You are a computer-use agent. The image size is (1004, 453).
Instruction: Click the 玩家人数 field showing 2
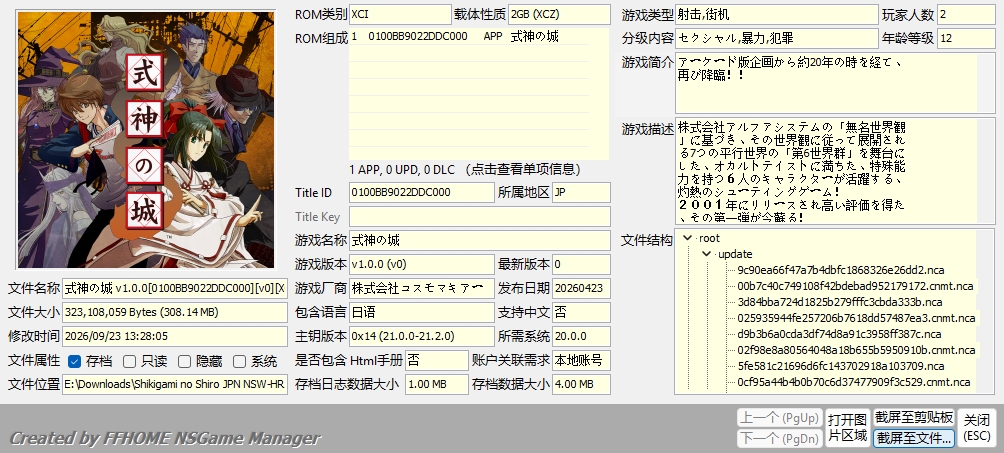pos(966,14)
